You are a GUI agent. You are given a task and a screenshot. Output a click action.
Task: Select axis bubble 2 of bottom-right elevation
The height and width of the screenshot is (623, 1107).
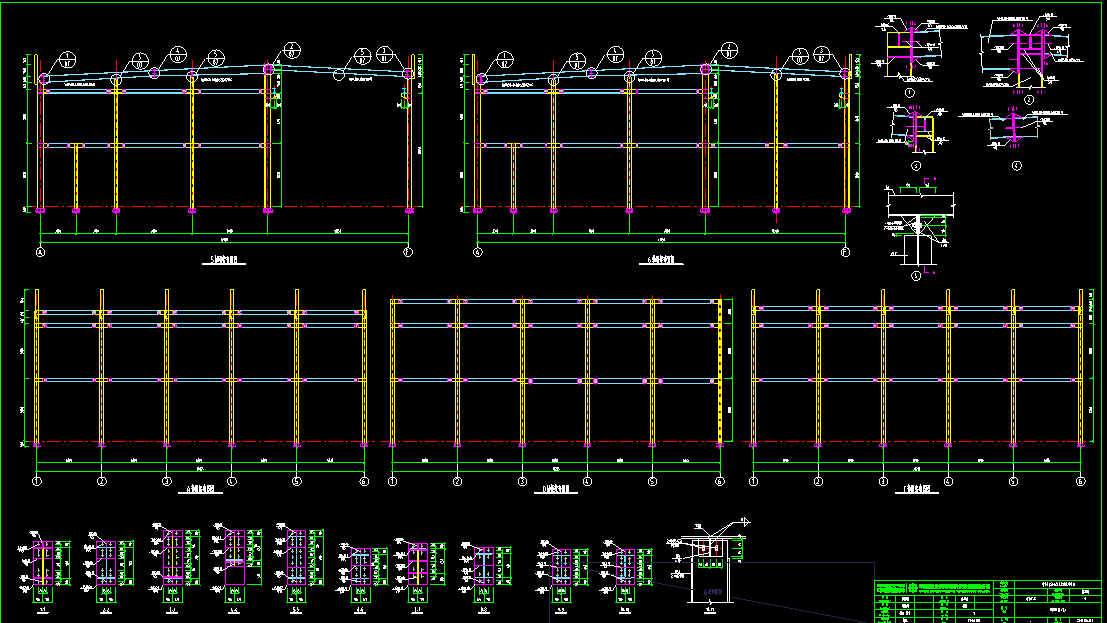[x=818, y=481]
